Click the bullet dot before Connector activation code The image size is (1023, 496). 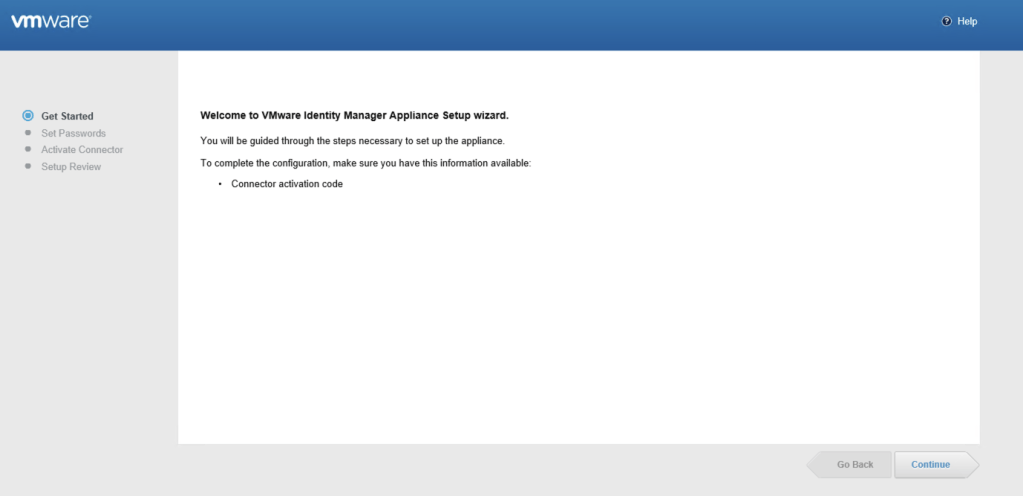point(219,185)
